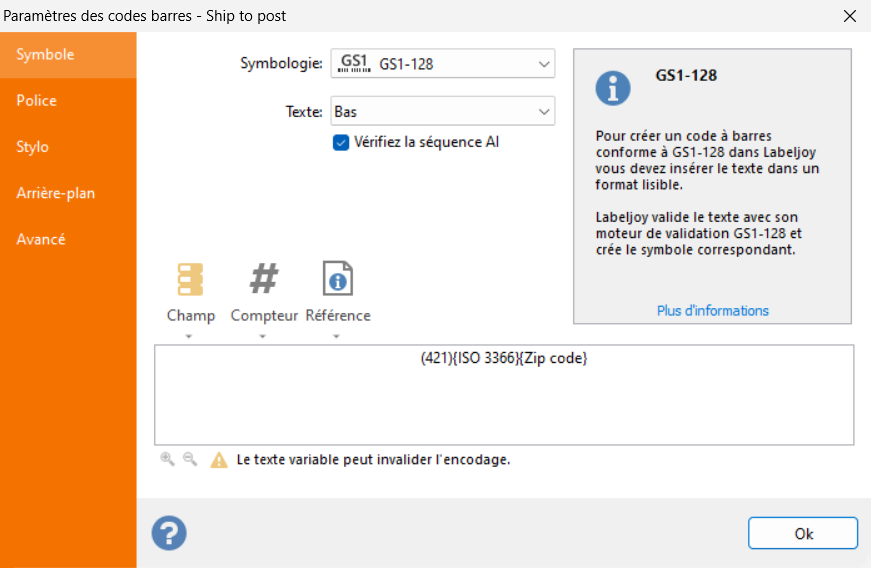Image resolution: width=871 pixels, height=568 pixels.
Task: Expand the arrow under Référence
Action: point(336,336)
